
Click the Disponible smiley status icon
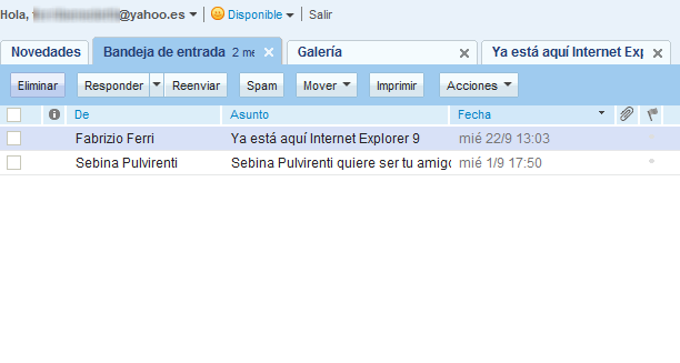(x=217, y=14)
